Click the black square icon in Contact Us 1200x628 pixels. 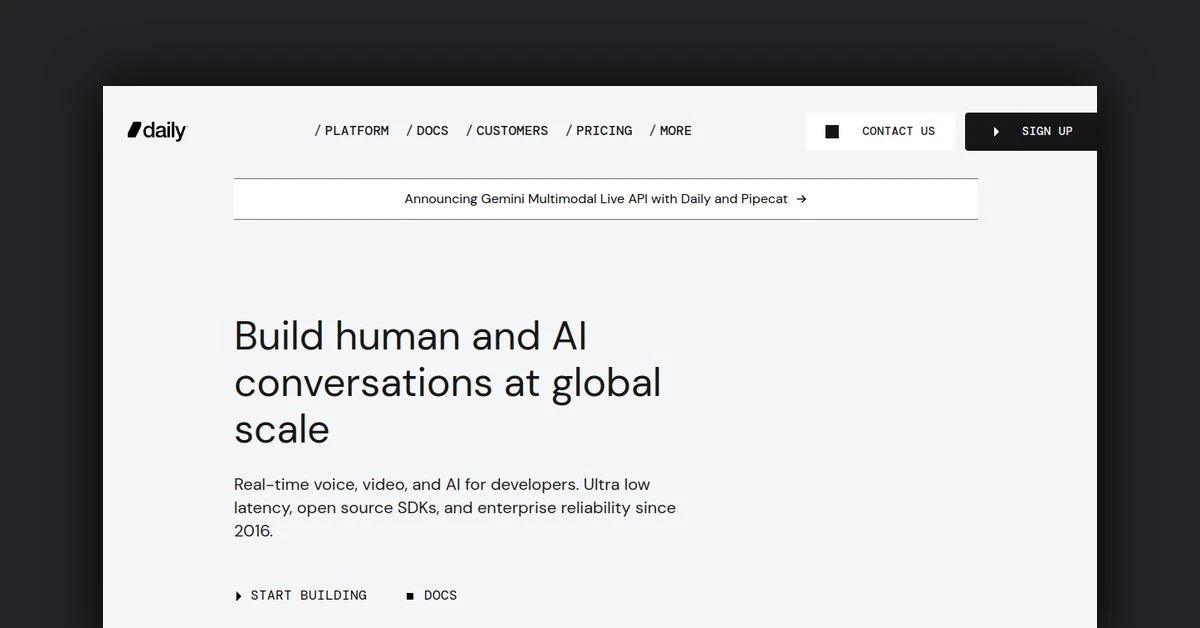pos(832,132)
